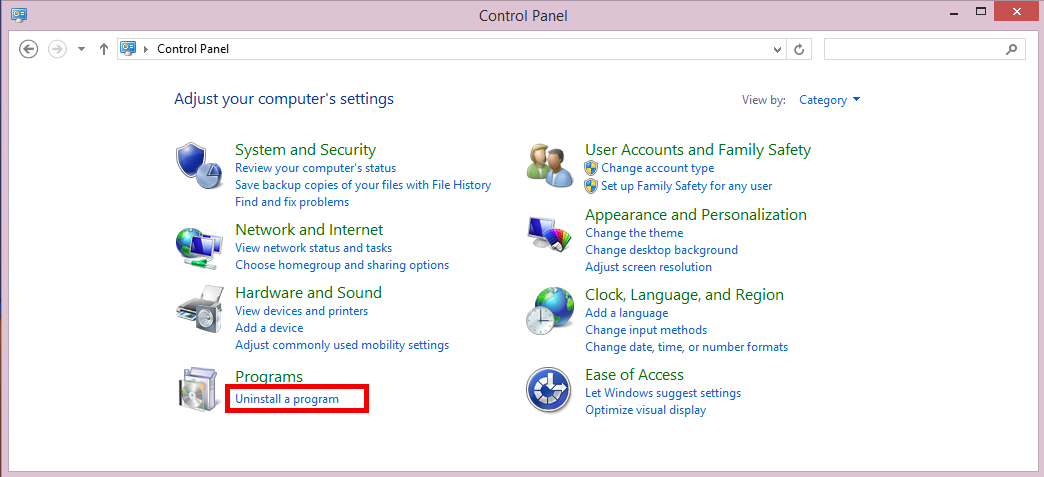
Task: Open the User Accounts people icon
Action: [549, 166]
